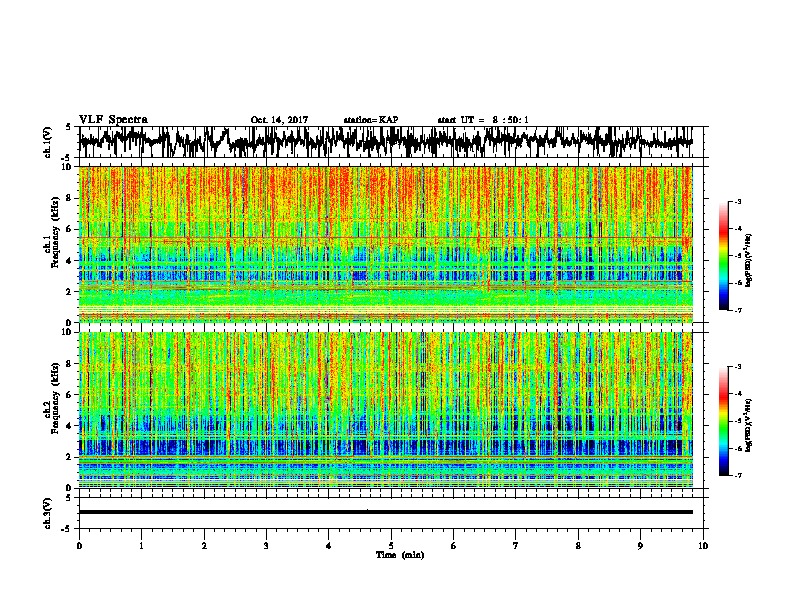The height and width of the screenshot is (612, 792).
Task: Click the '-7' label on ch.2 color bar
Action: [x=738, y=476]
